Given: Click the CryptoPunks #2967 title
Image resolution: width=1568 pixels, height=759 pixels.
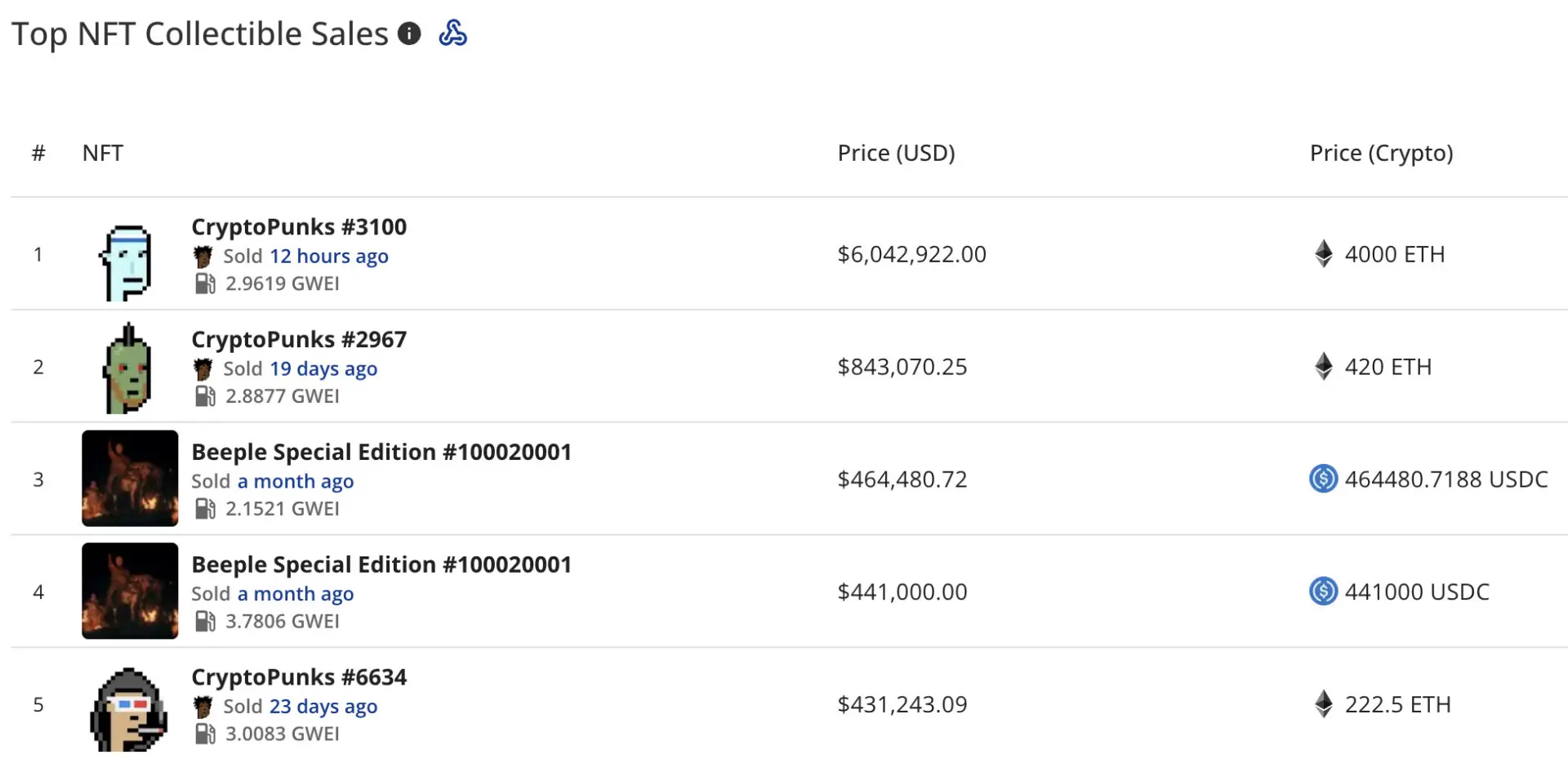Looking at the screenshot, I should click(x=299, y=339).
